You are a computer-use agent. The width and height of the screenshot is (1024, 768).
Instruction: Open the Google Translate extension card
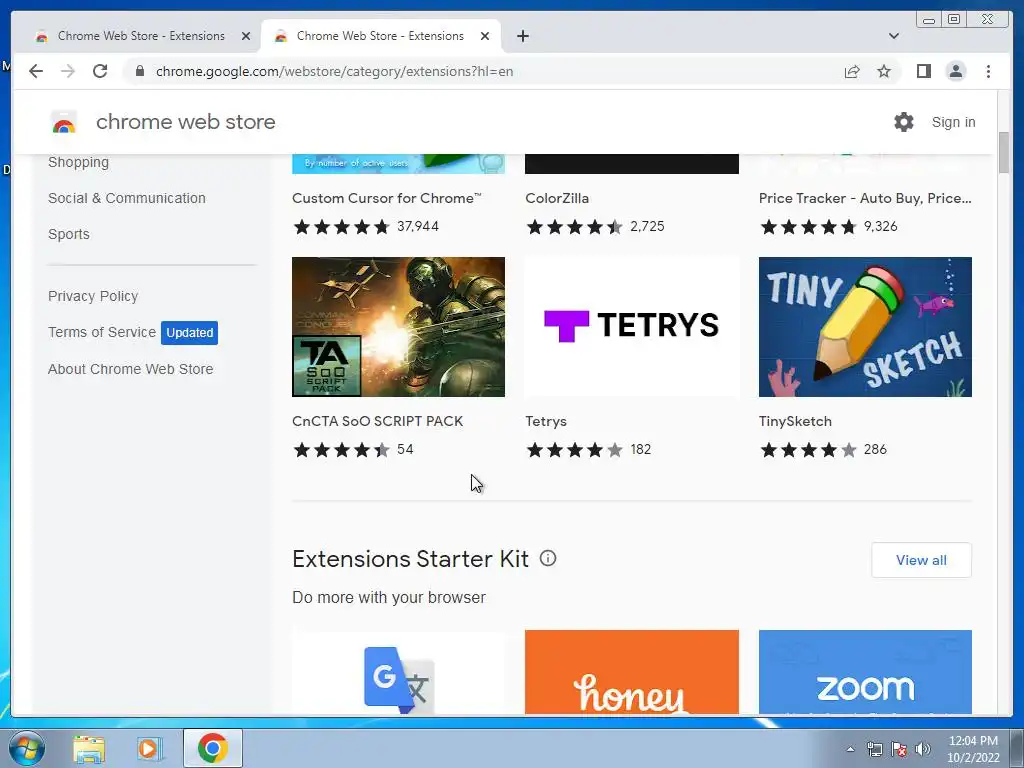(x=398, y=672)
